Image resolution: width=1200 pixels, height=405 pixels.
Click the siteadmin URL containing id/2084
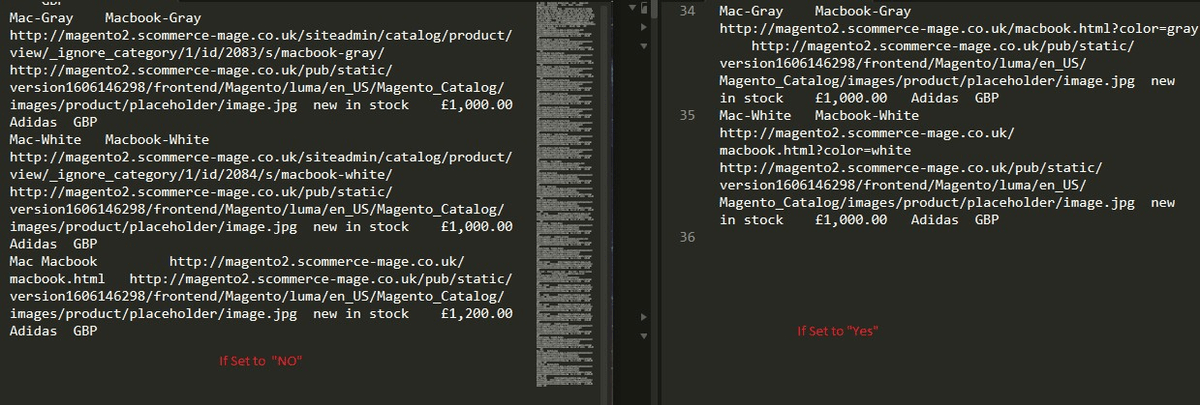(260, 166)
